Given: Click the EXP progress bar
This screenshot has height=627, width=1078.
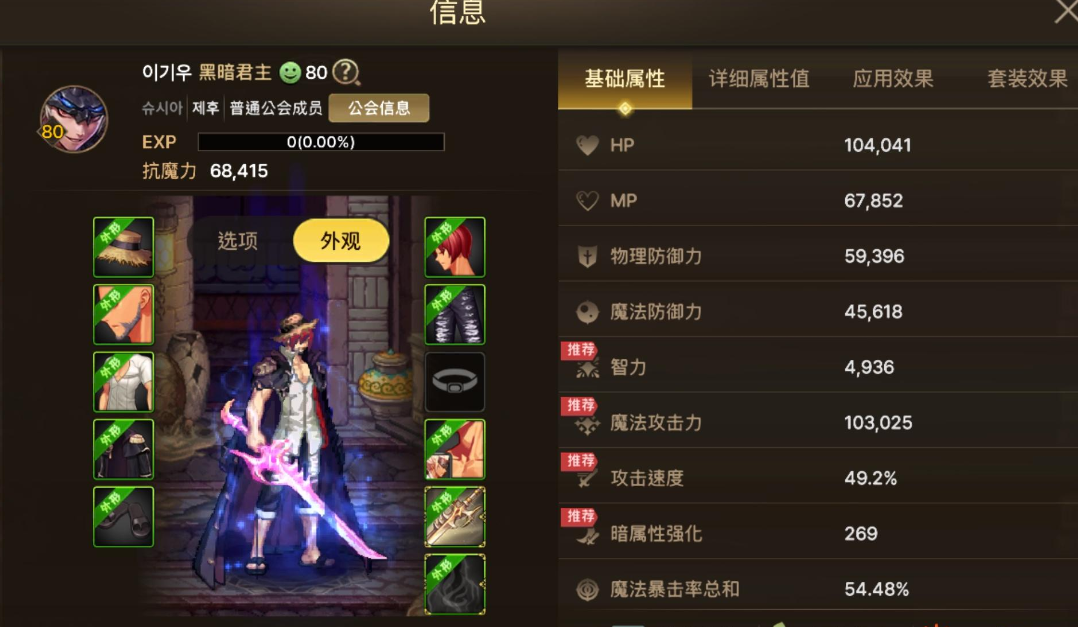Looking at the screenshot, I should (321, 142).
